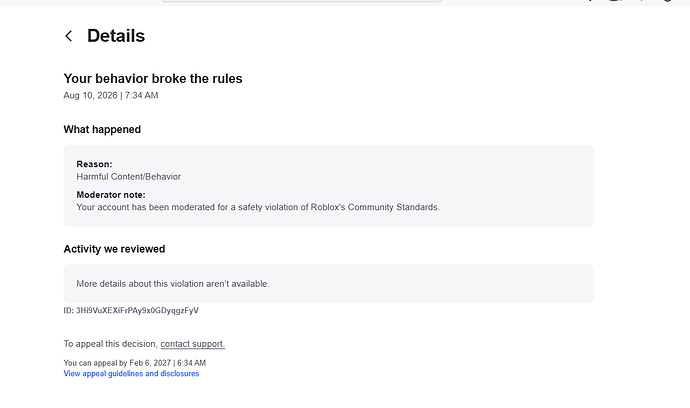The height and width of the screenshot is (408, 690).
Task: Select the 'Reason:' label
Action: [94, 164]
